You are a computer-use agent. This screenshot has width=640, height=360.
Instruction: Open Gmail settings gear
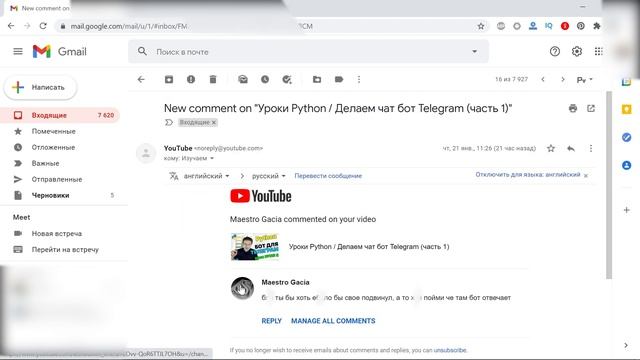(x=577, y=51)
